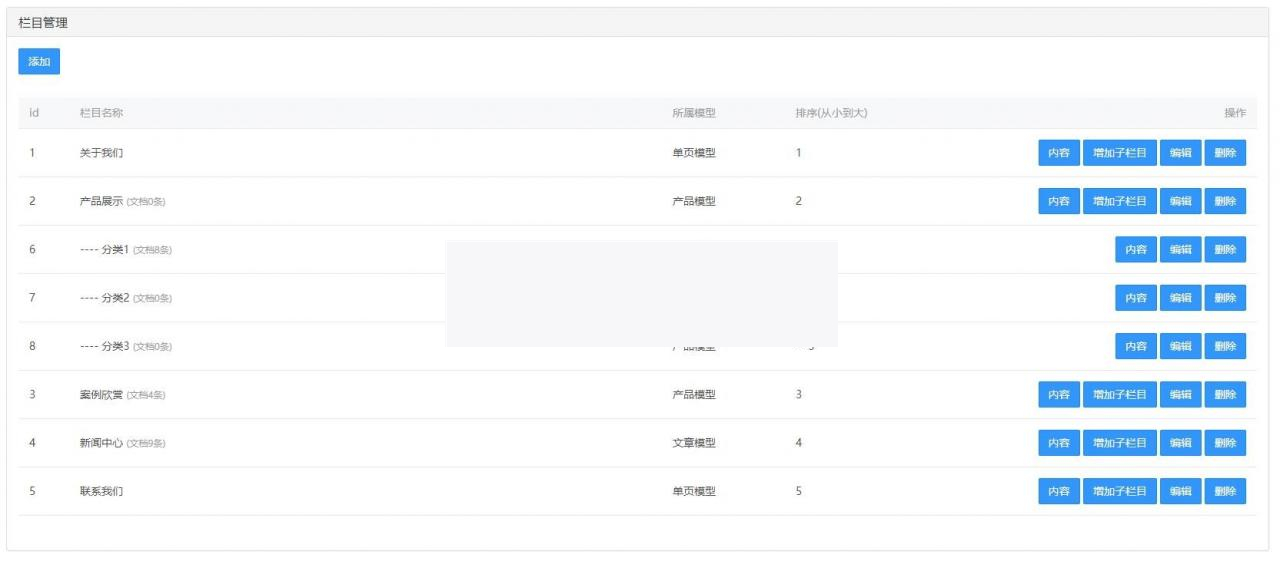
Task: Delete the 分类3 subcategory
Action: pos(1225,346)
